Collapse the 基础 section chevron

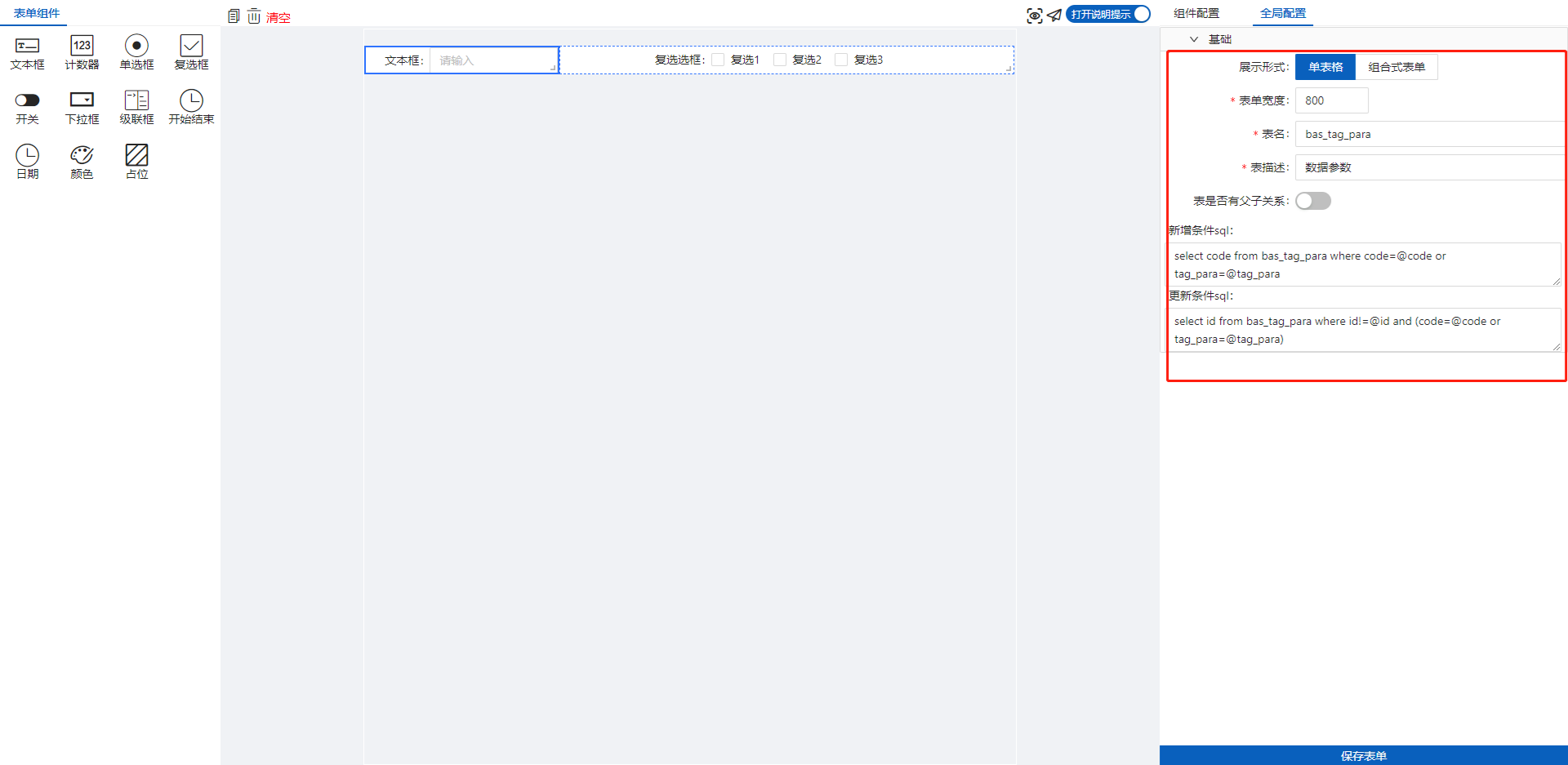(x=1194, y=39)
